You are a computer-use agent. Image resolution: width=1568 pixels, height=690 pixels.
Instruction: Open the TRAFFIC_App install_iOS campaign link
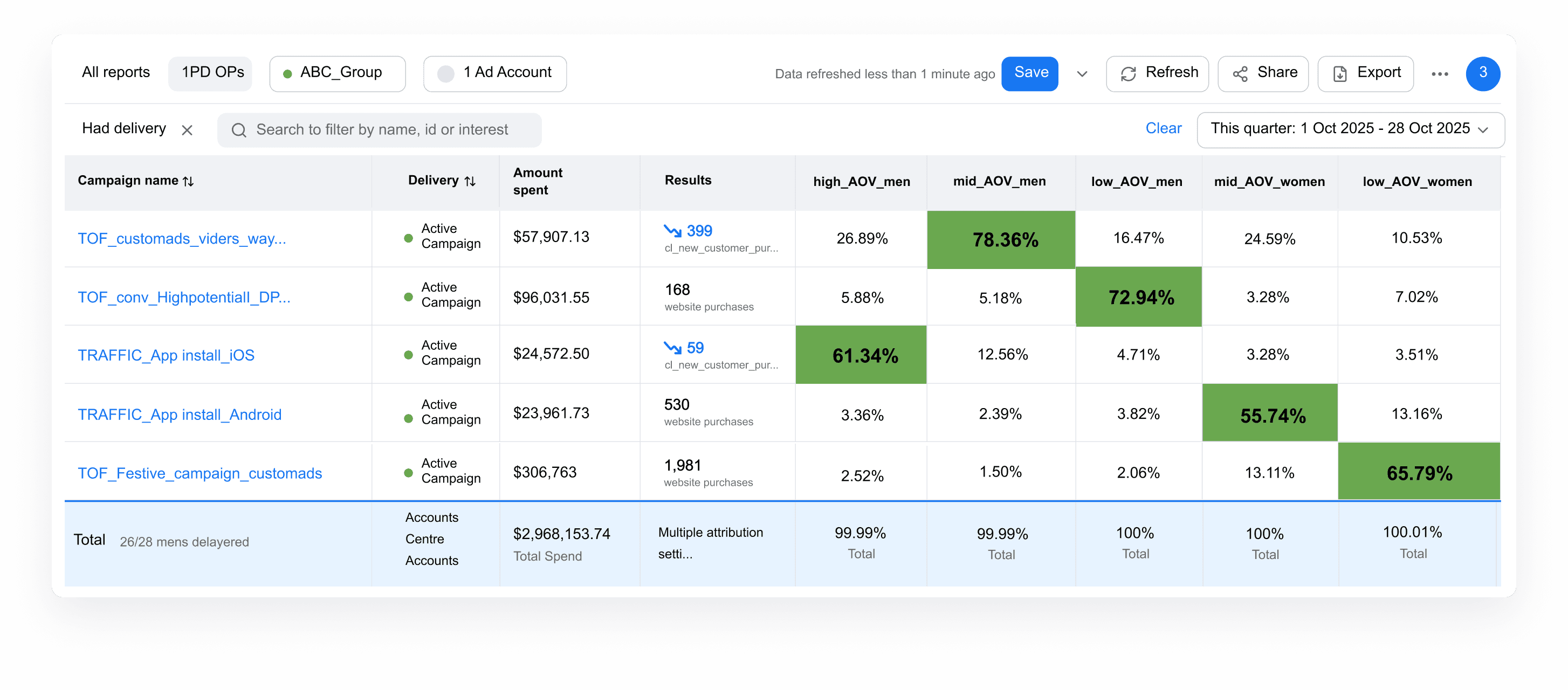[166, 355]
